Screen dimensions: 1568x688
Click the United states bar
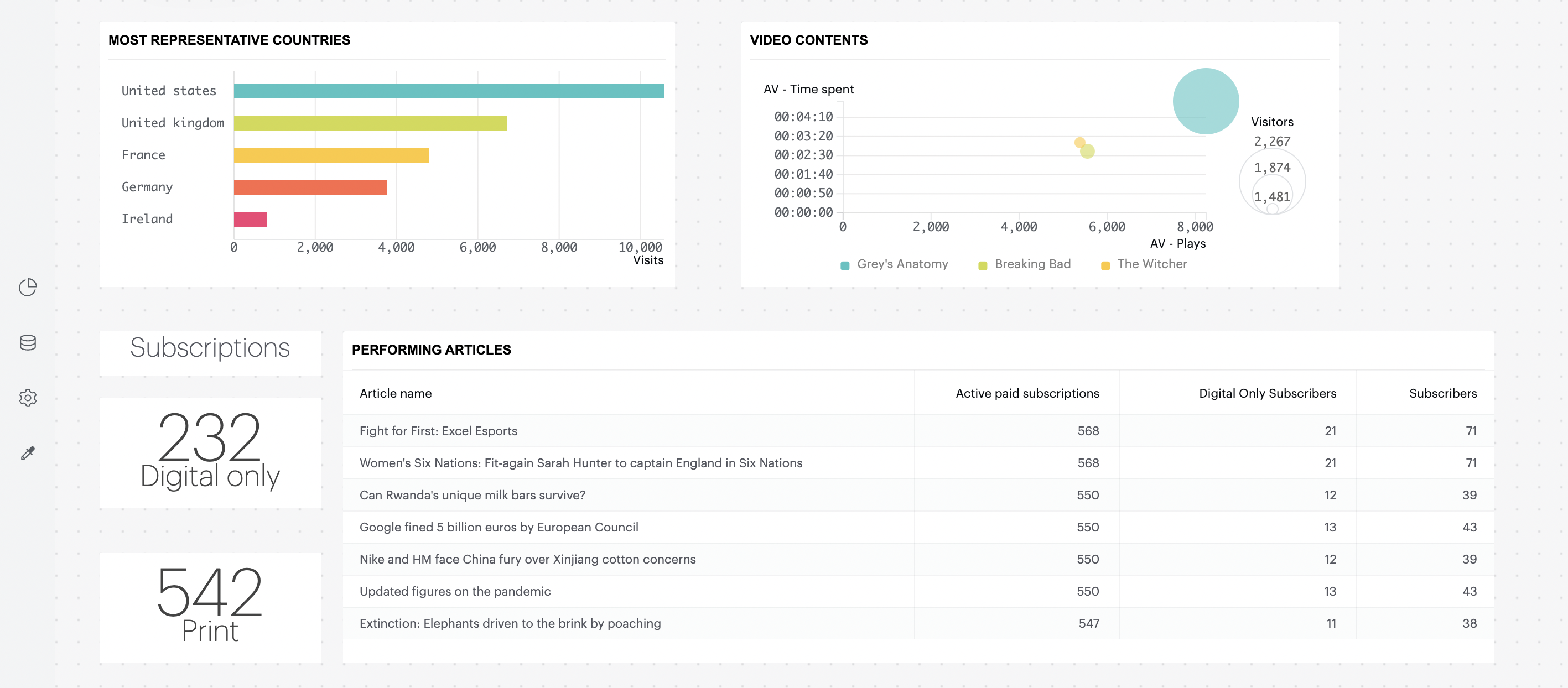click(x=449, y=91)
